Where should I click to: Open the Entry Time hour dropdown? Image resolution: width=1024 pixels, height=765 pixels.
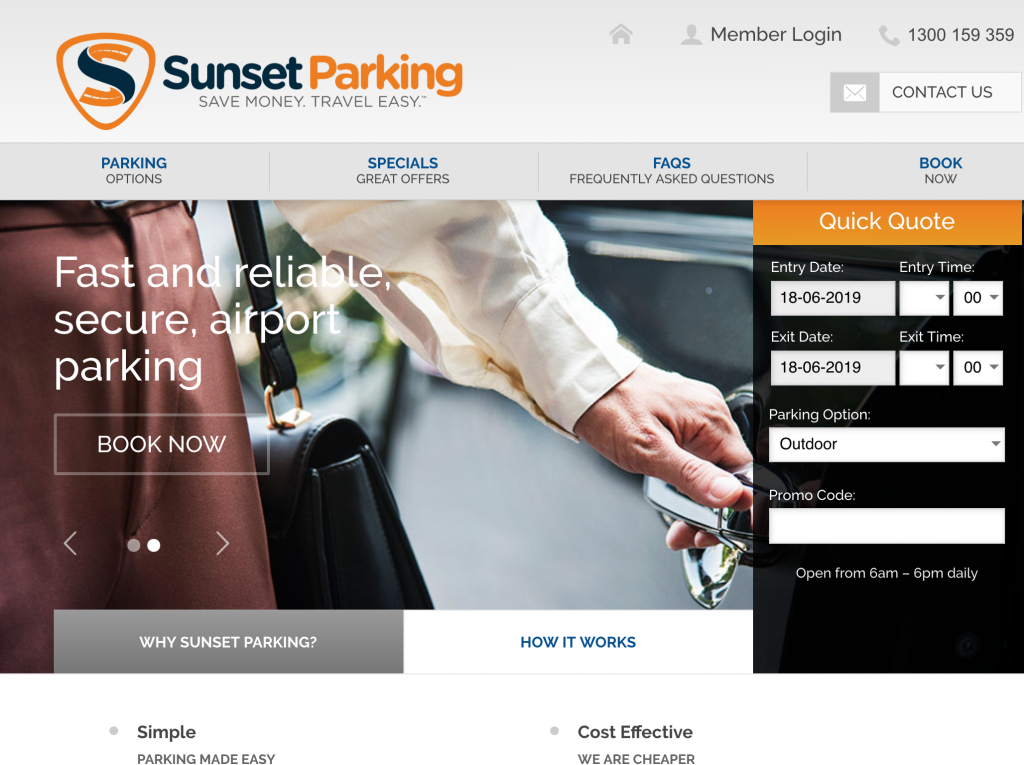pos(924,298)
